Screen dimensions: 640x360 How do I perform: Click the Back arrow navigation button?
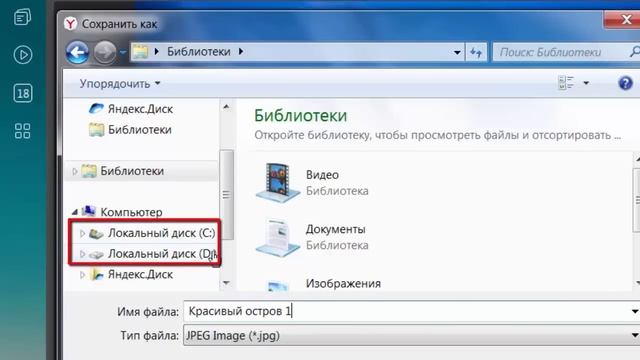click(x=77, y=52)
